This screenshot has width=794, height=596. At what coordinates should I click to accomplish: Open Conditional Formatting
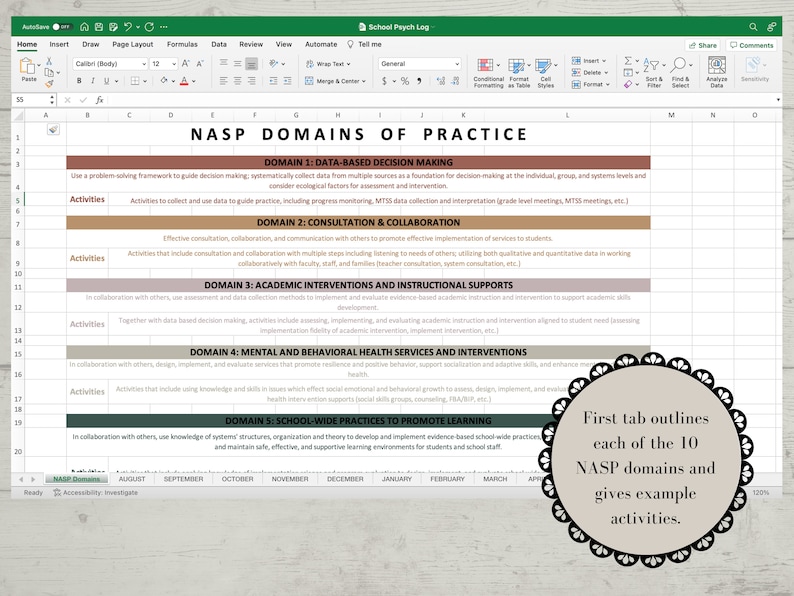coord(489,73)
